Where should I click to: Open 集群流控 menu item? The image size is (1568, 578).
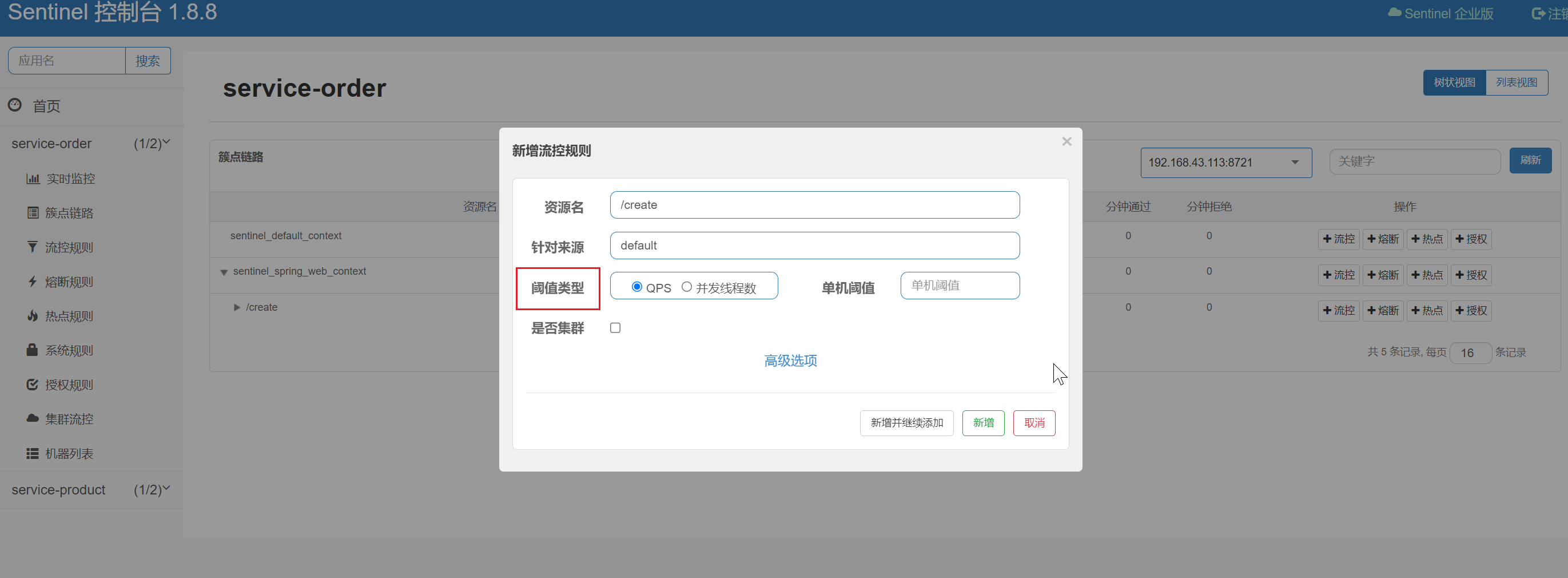(69, 419)
